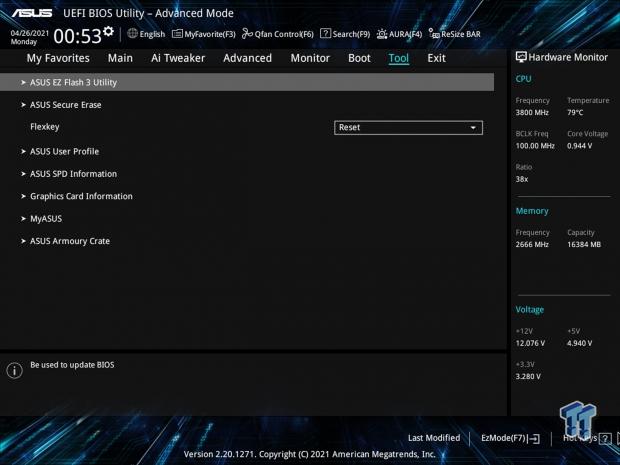Click the 'Be used to update BIOS' help text

click(72, 365)
